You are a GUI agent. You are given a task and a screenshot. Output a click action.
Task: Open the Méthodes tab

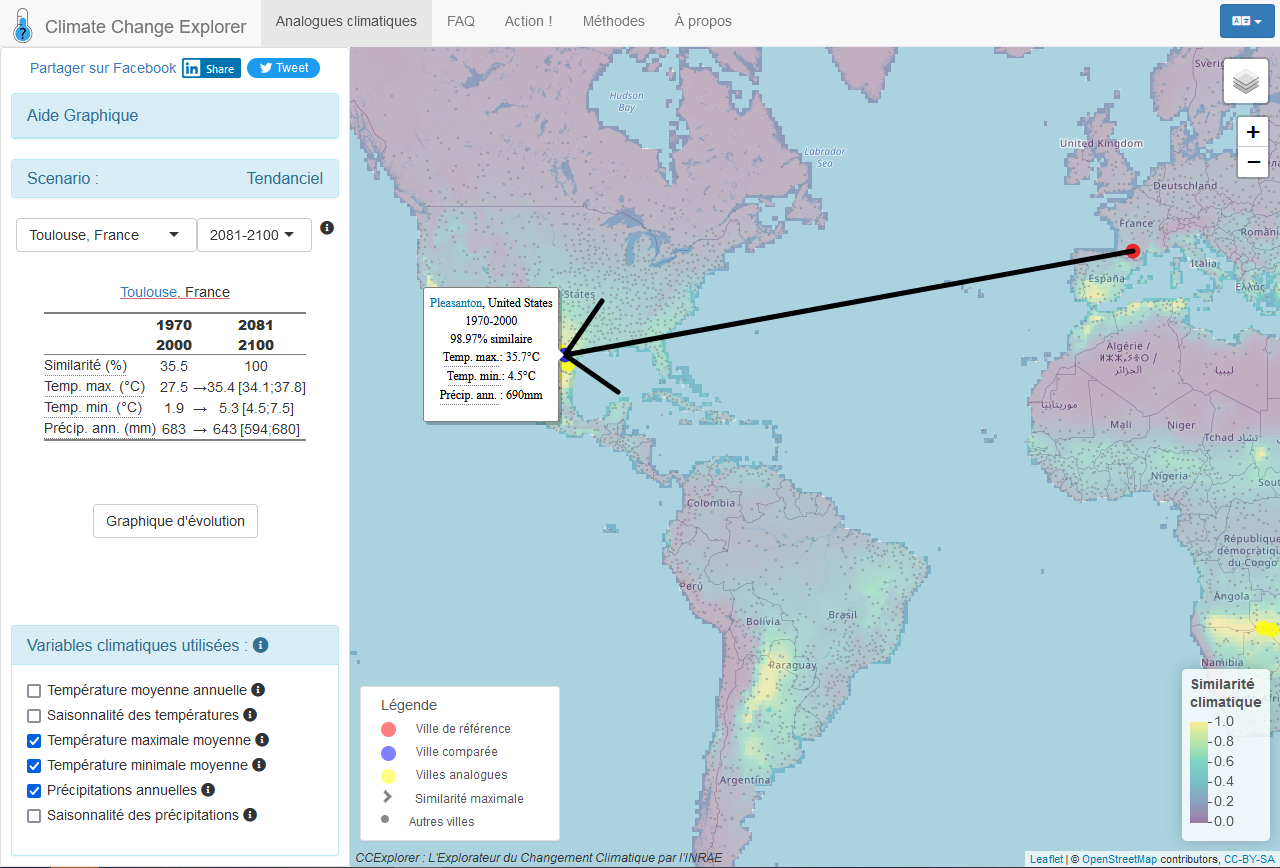[x=614, y=21]
